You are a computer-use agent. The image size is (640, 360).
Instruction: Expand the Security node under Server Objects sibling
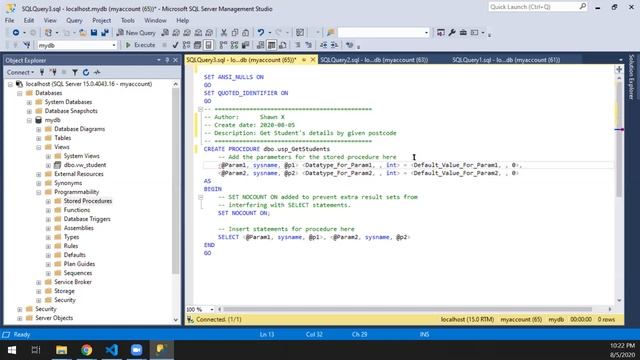[x=20, y=309]
